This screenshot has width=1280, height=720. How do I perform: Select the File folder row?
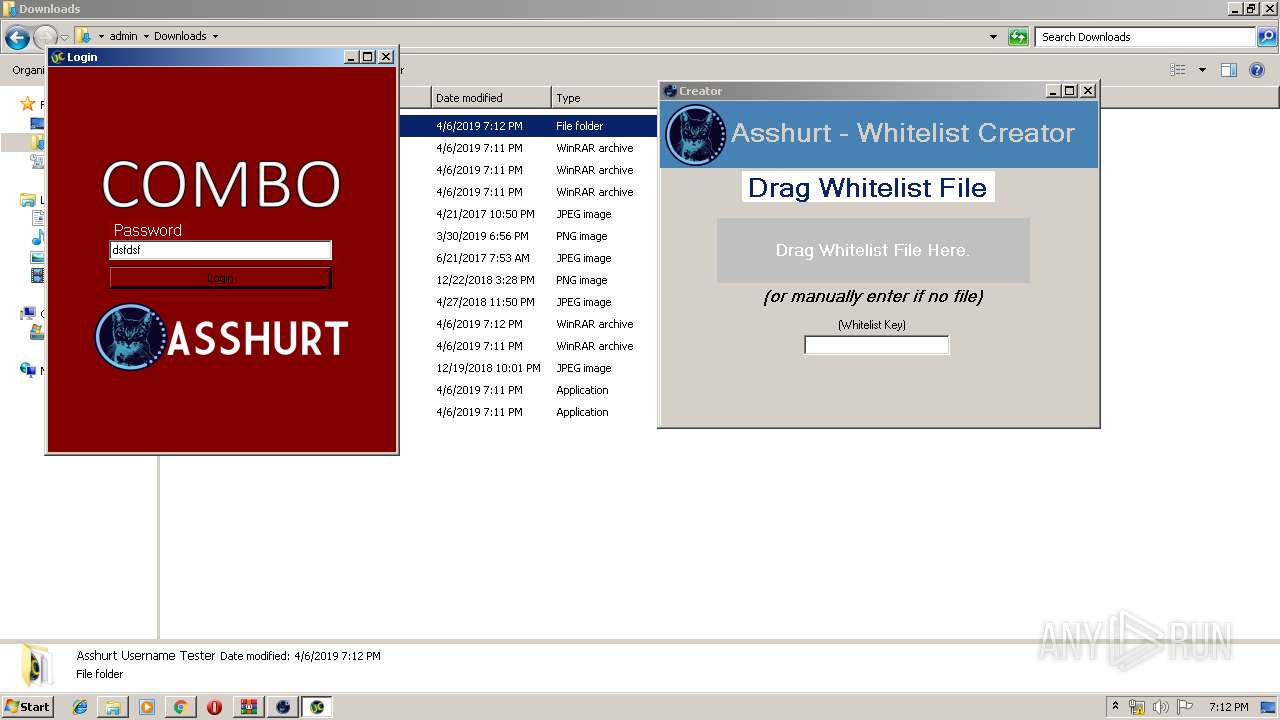point(528,126)
